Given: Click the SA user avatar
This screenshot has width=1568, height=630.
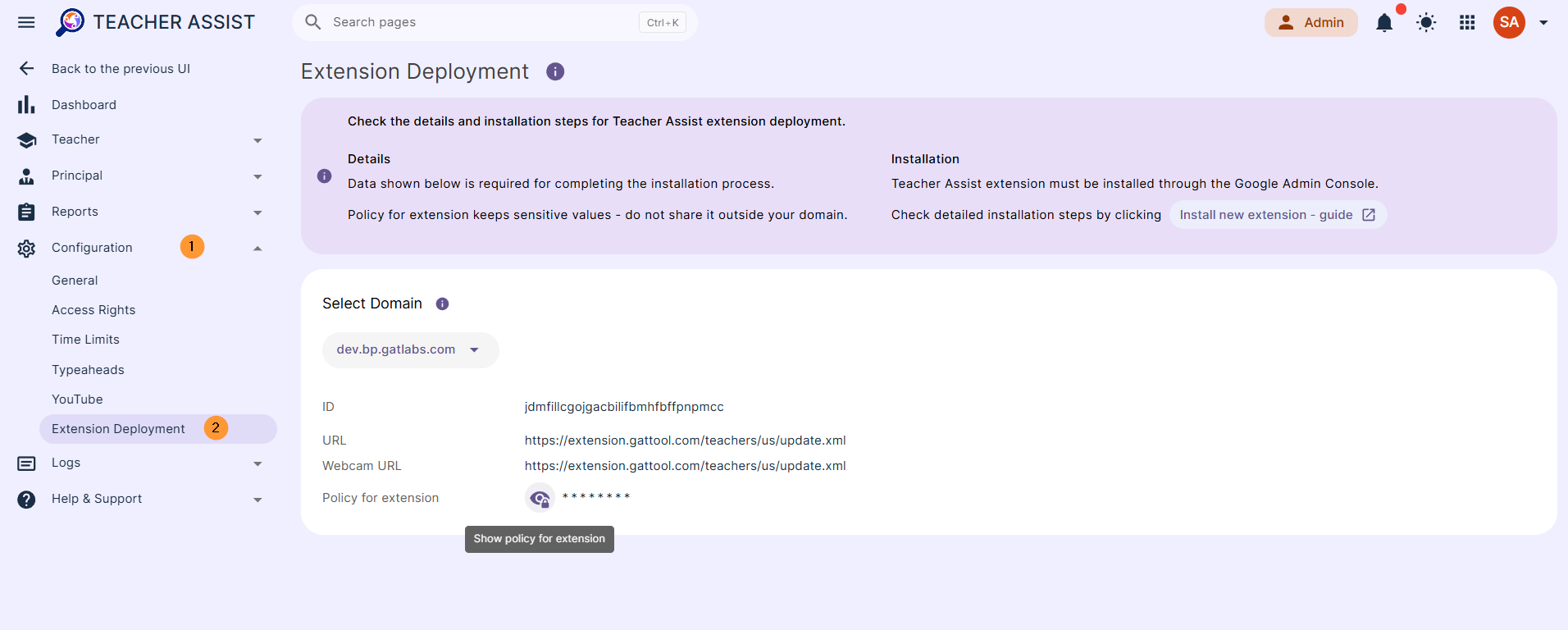Looking at the screenshot, I should pyautogui.click(x=1509, y=23).
